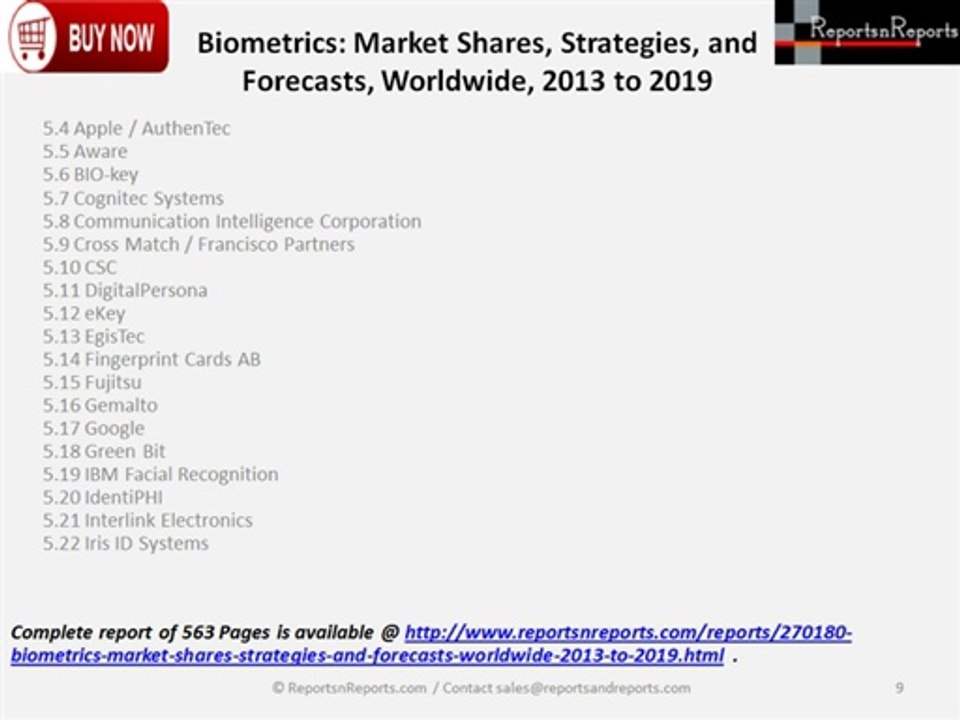Click the red BUY NOW button
960x720 pixels.
88,36
